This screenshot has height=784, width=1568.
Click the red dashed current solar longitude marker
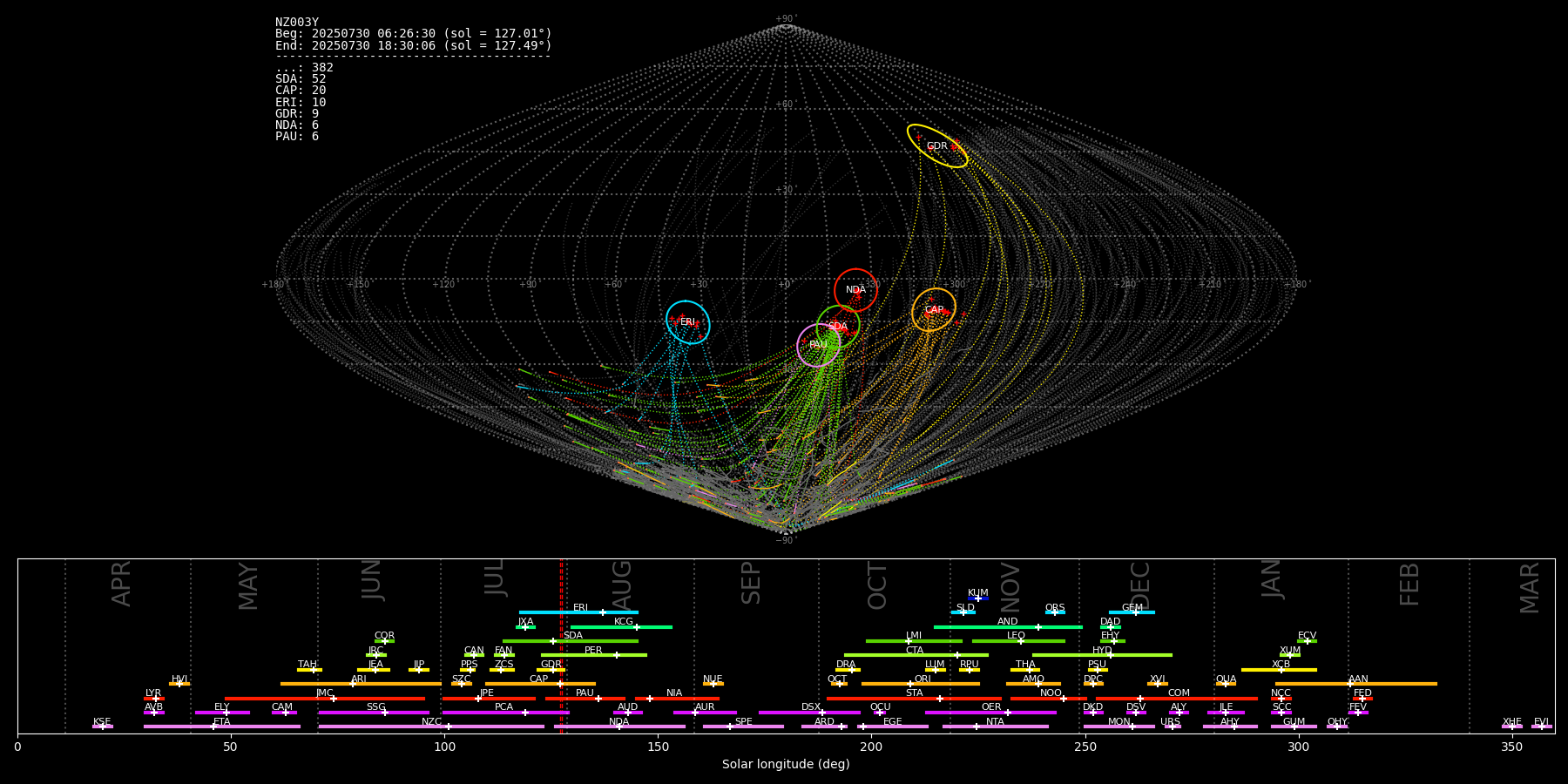(x=561, y=645)
